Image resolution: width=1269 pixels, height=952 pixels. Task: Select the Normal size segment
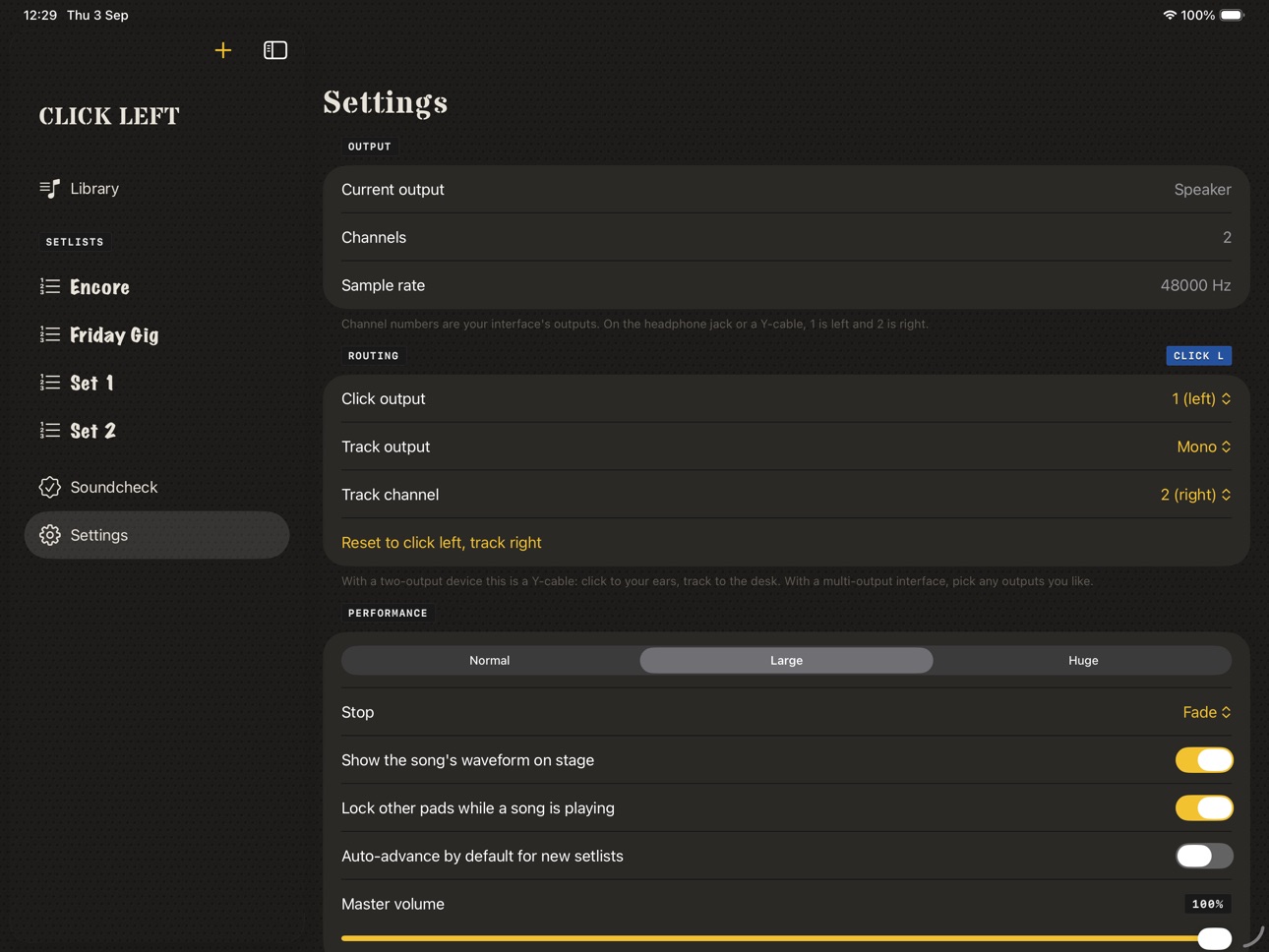(x=490, y=660)
